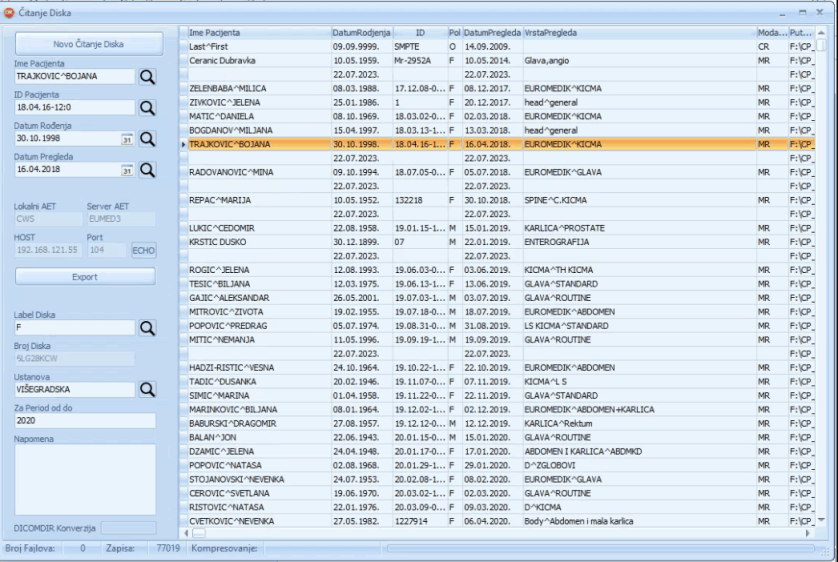838x562 pixels.
Task: Click magnifier next to Datum Pregleda
Action: click(147, 170)
